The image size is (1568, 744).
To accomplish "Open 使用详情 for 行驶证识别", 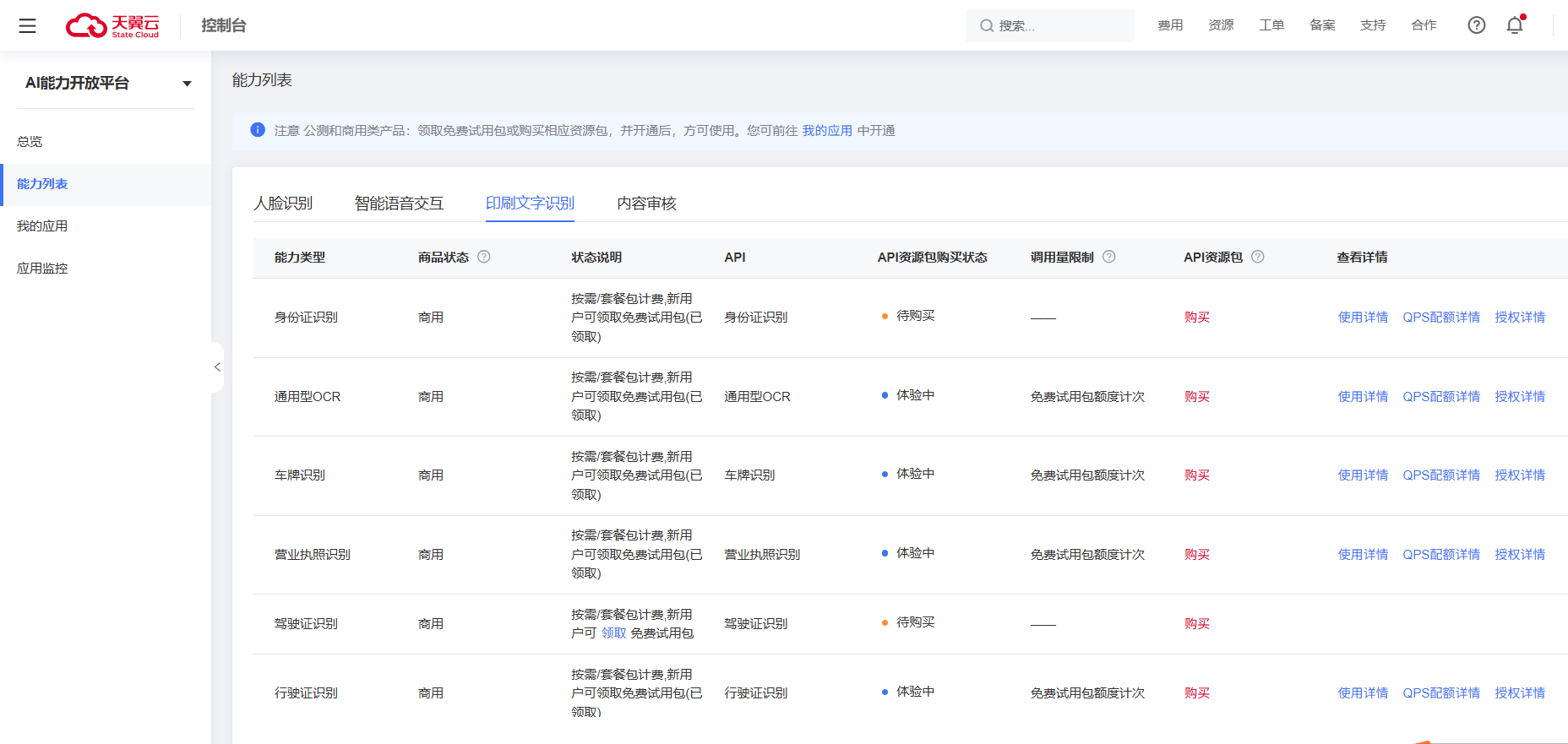I will click(x=1363, y=693).
